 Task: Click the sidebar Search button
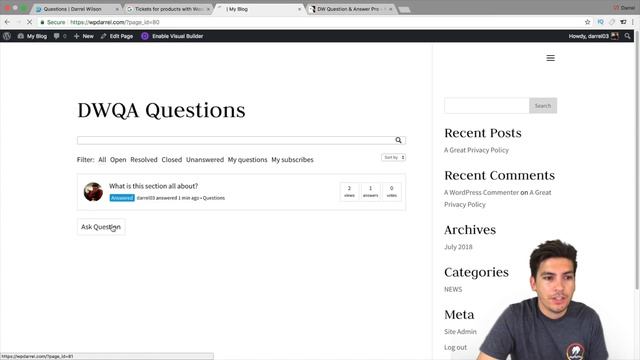(543, 106)
